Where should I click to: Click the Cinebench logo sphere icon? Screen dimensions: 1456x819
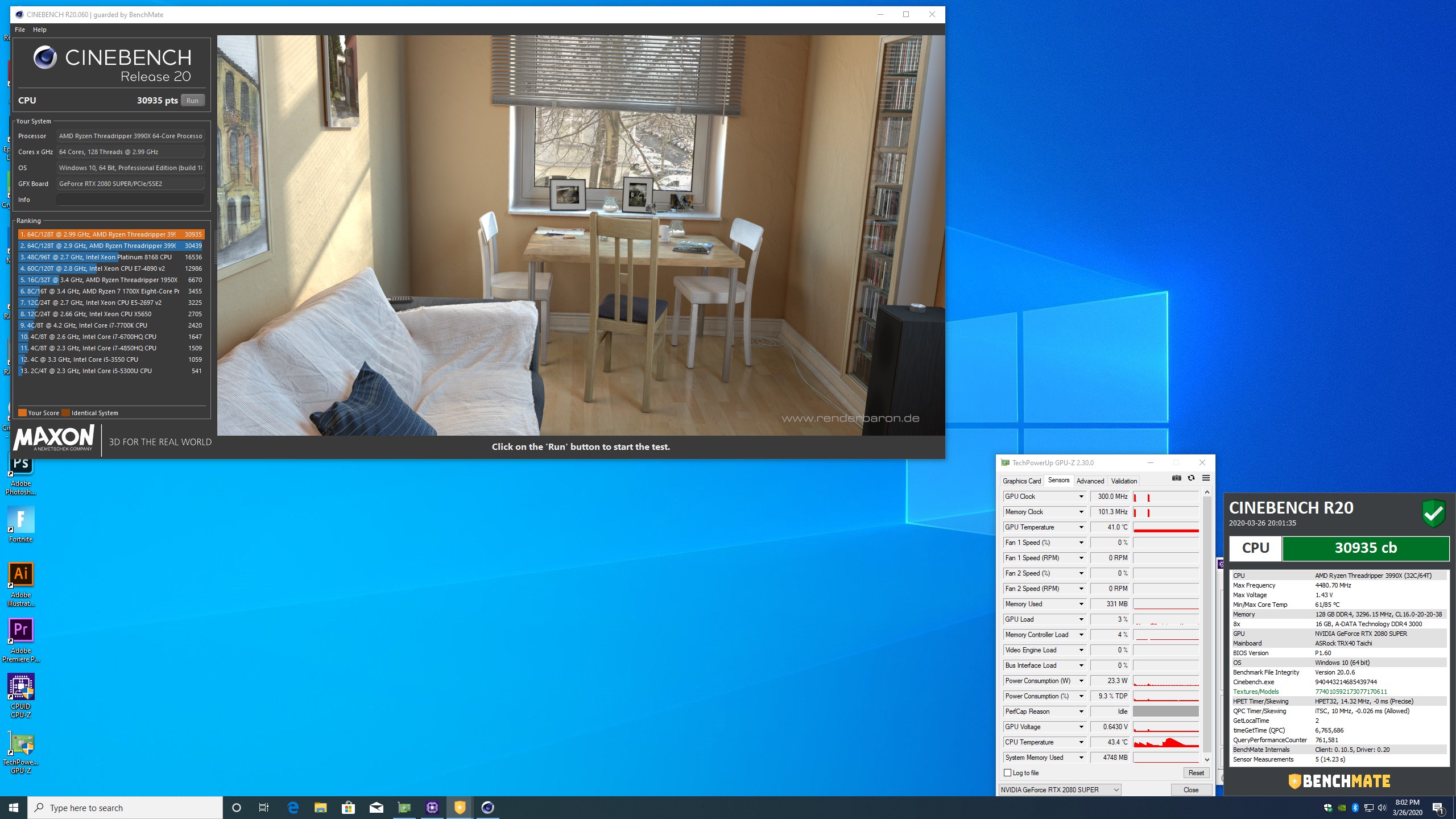click(x=45, y=57)
